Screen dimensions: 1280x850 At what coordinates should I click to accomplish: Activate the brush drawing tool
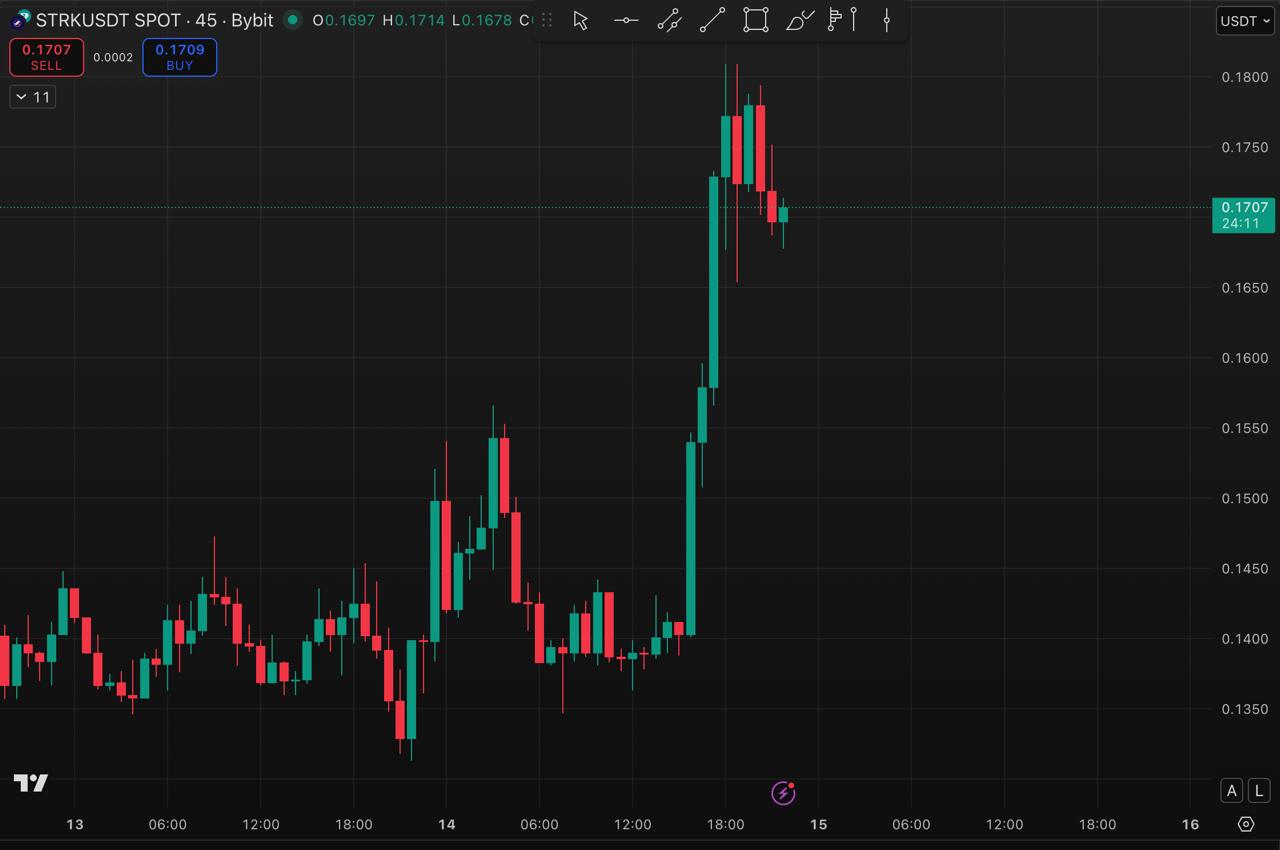tap(800, 20)
